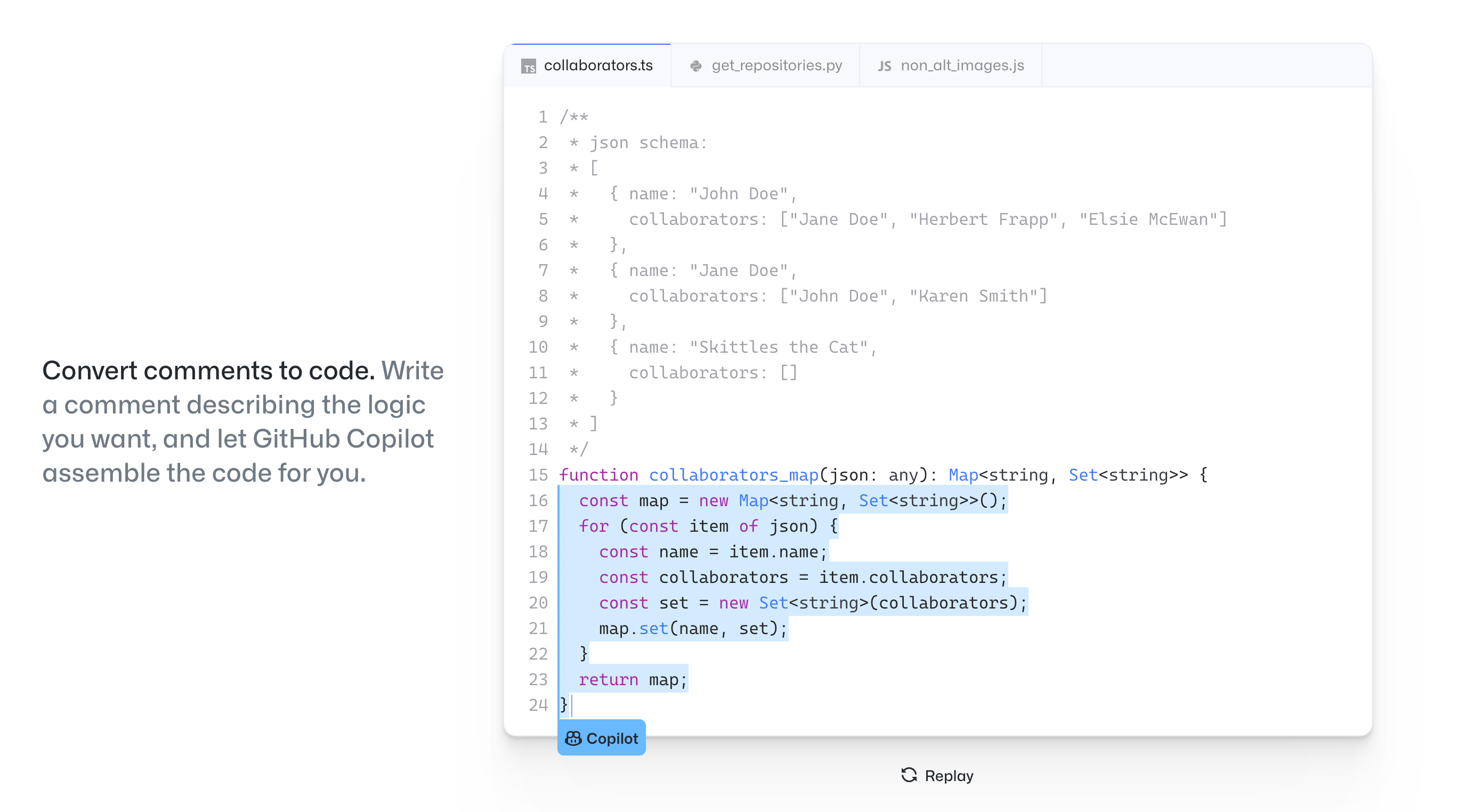Screen dimensions: 1473x812
Task: Click the 'for (const item of json)' line
Action: pos(708,526)
